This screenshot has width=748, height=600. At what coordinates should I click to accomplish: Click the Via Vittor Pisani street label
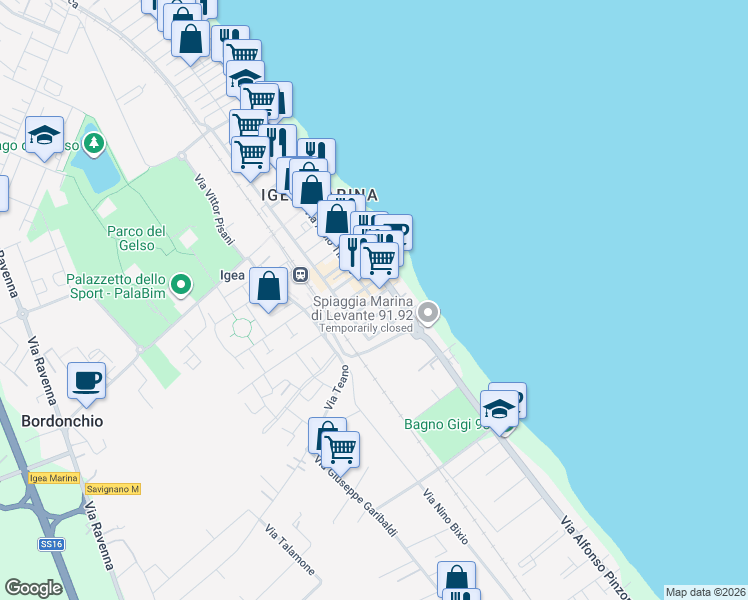(214, 209)
